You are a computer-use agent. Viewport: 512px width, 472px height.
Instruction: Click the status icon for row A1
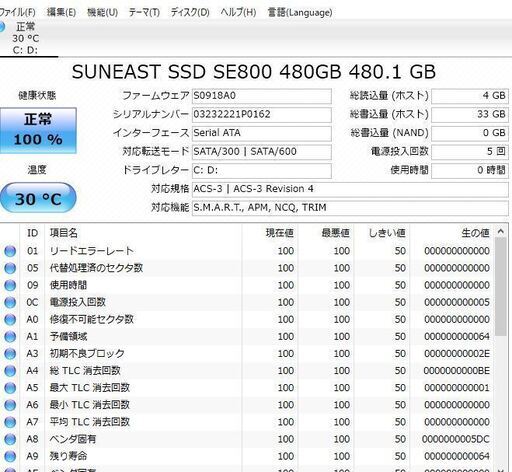(10, 337)
